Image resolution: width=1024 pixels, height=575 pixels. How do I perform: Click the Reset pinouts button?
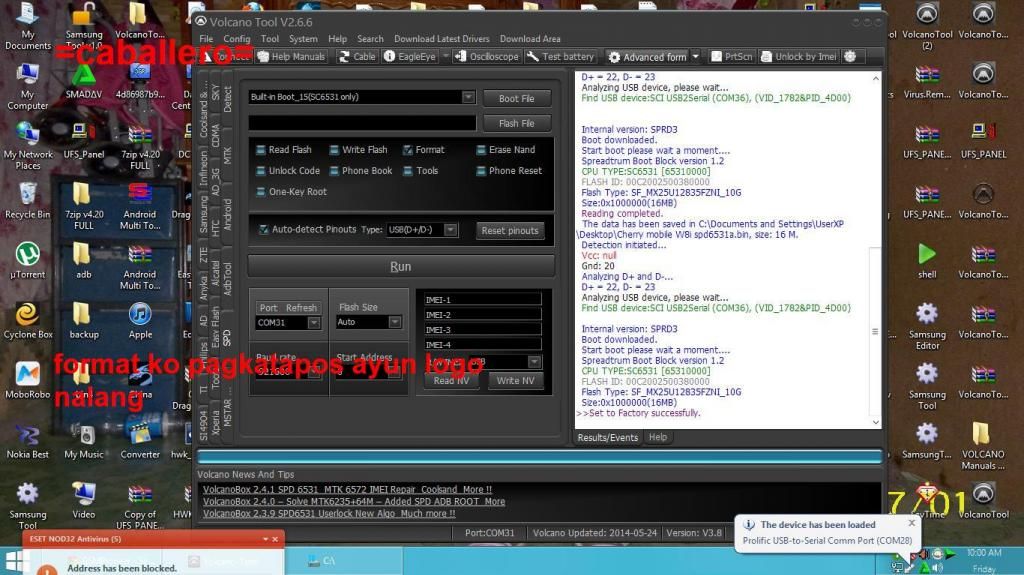point(510,230)
